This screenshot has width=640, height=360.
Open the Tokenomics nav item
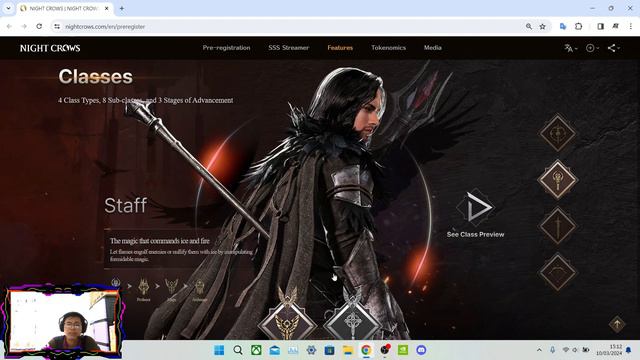click(x=389, y=48)
